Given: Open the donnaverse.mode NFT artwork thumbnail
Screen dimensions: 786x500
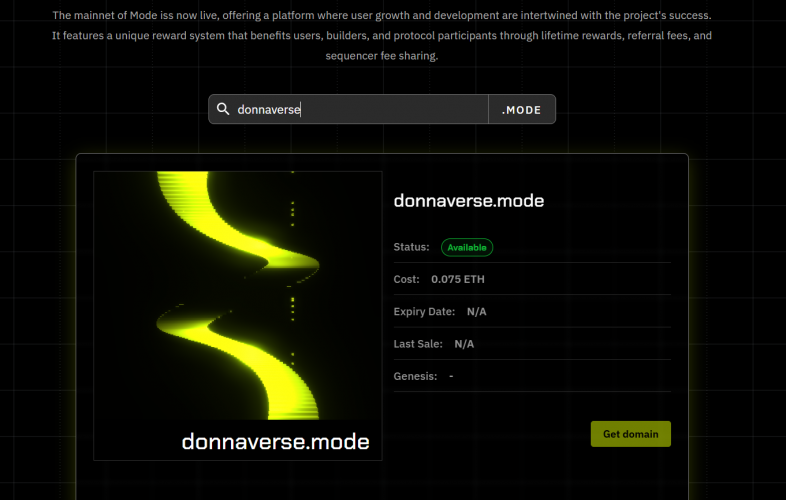Looking at the screenshot, I should [238, 316].
